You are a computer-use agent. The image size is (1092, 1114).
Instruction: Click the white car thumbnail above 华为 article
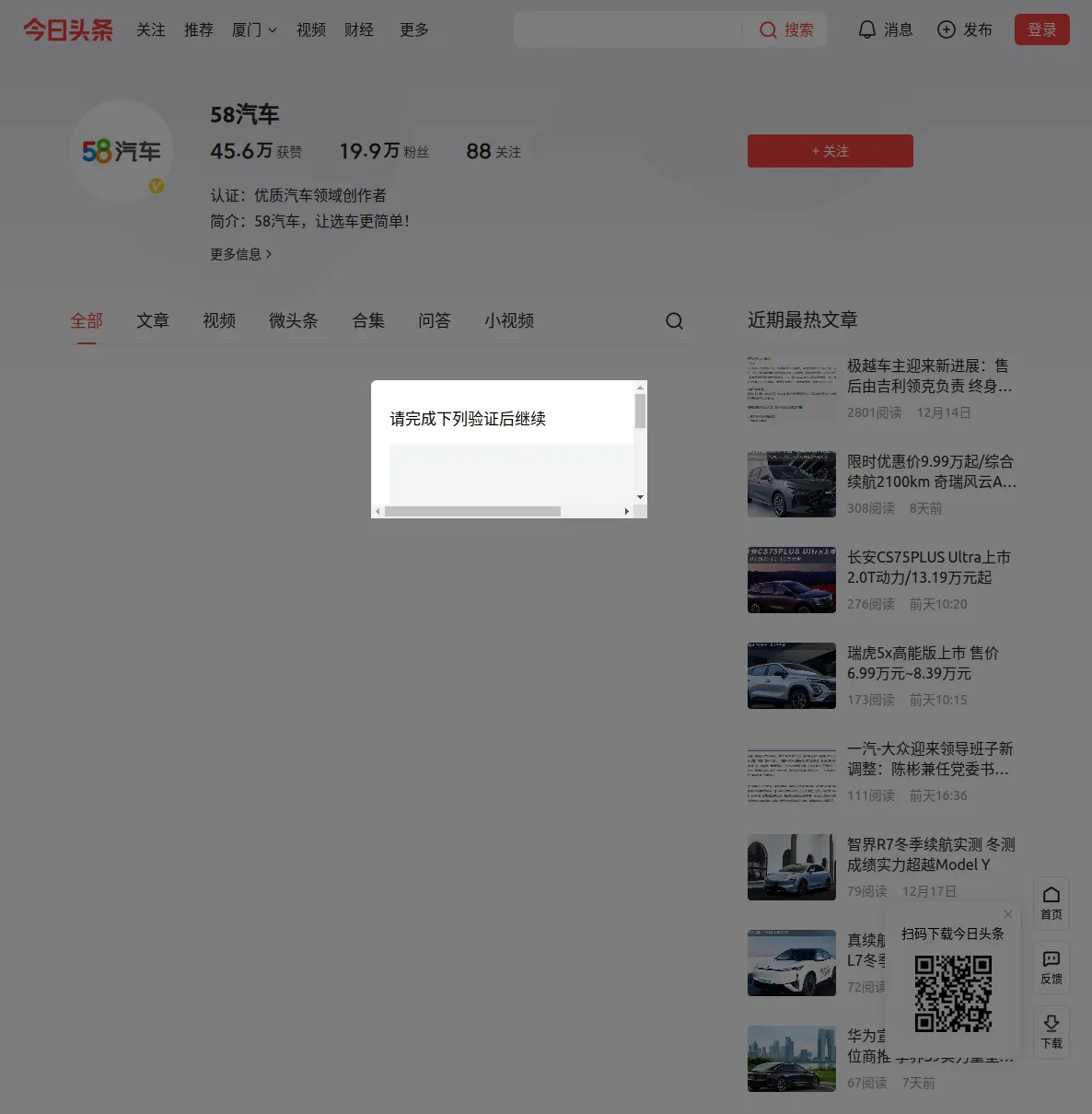792,963
